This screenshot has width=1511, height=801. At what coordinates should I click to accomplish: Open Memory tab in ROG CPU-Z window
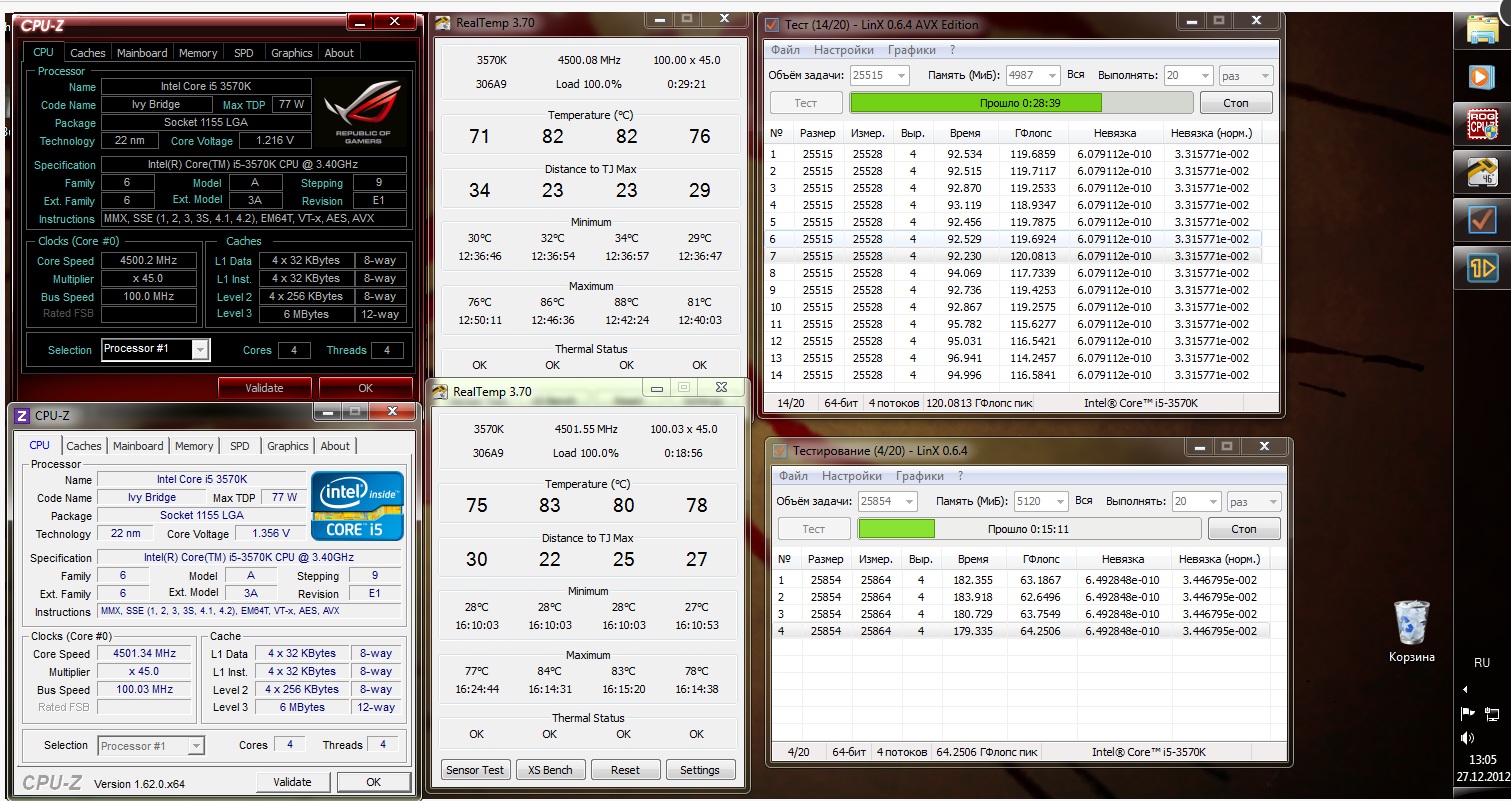pos(198,53)
